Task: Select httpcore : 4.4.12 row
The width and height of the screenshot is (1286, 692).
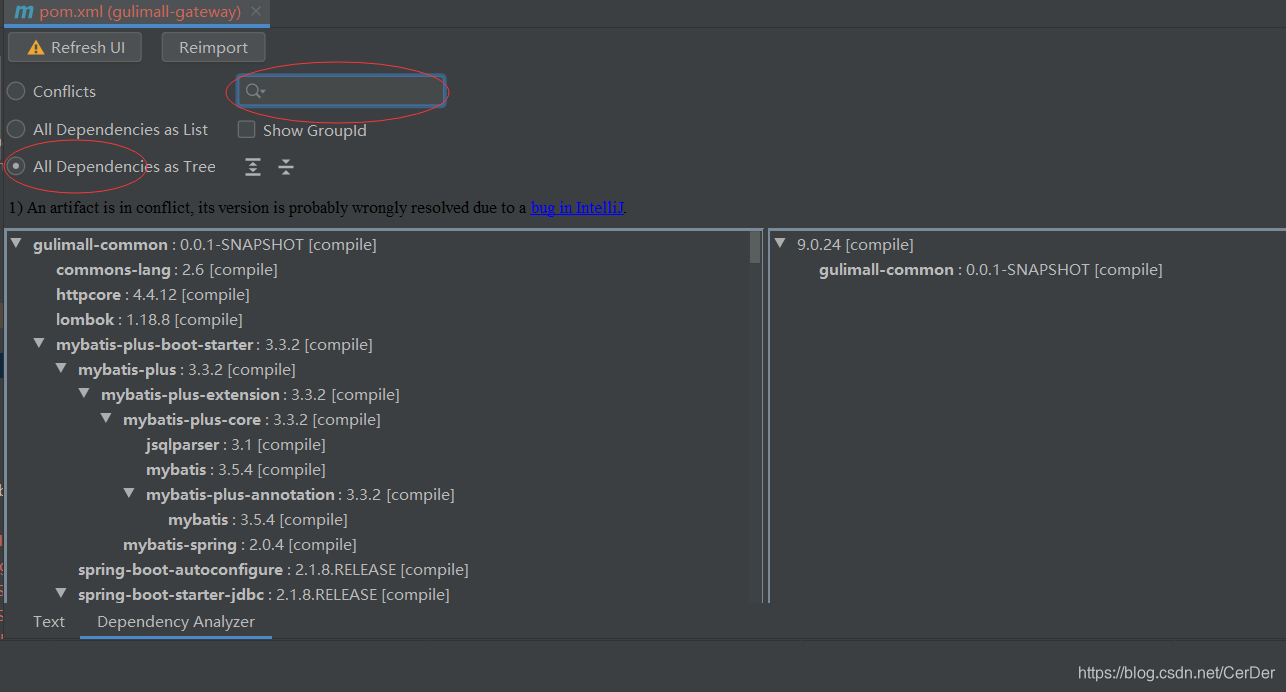Action: pos(153,294)
